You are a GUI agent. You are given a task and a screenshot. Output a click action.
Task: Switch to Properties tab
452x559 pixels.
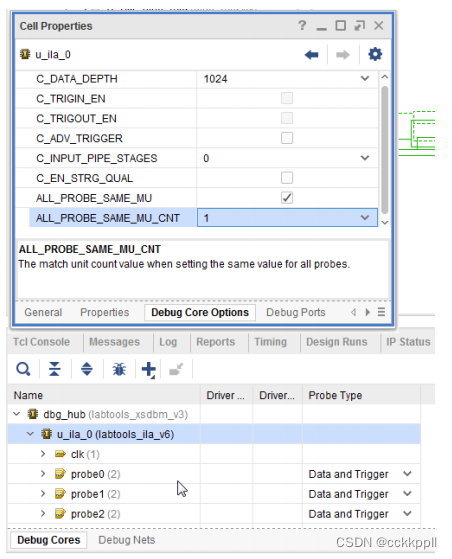coord(104,312)
